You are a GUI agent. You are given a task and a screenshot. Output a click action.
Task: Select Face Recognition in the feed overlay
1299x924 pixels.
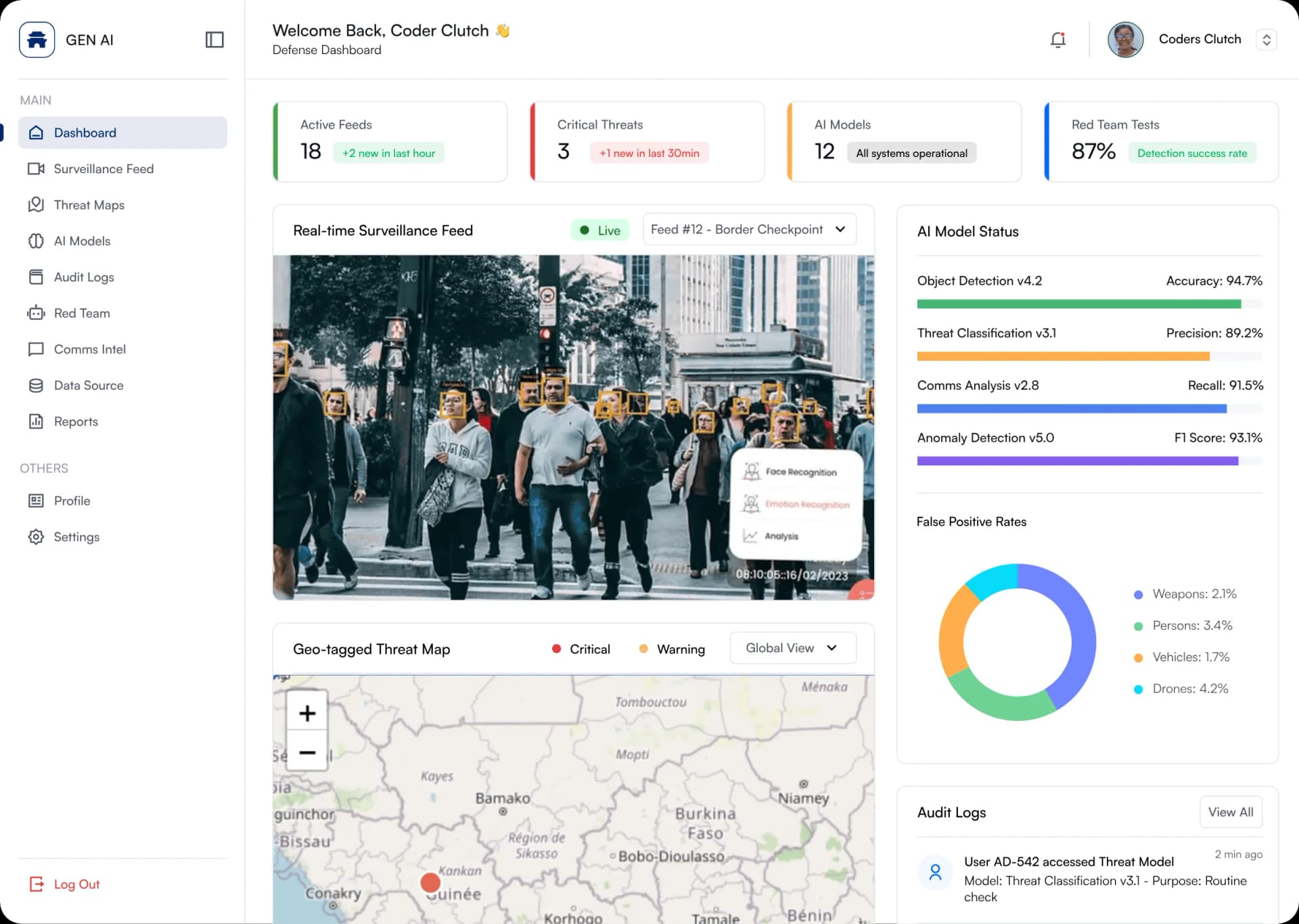coord(790,471)
